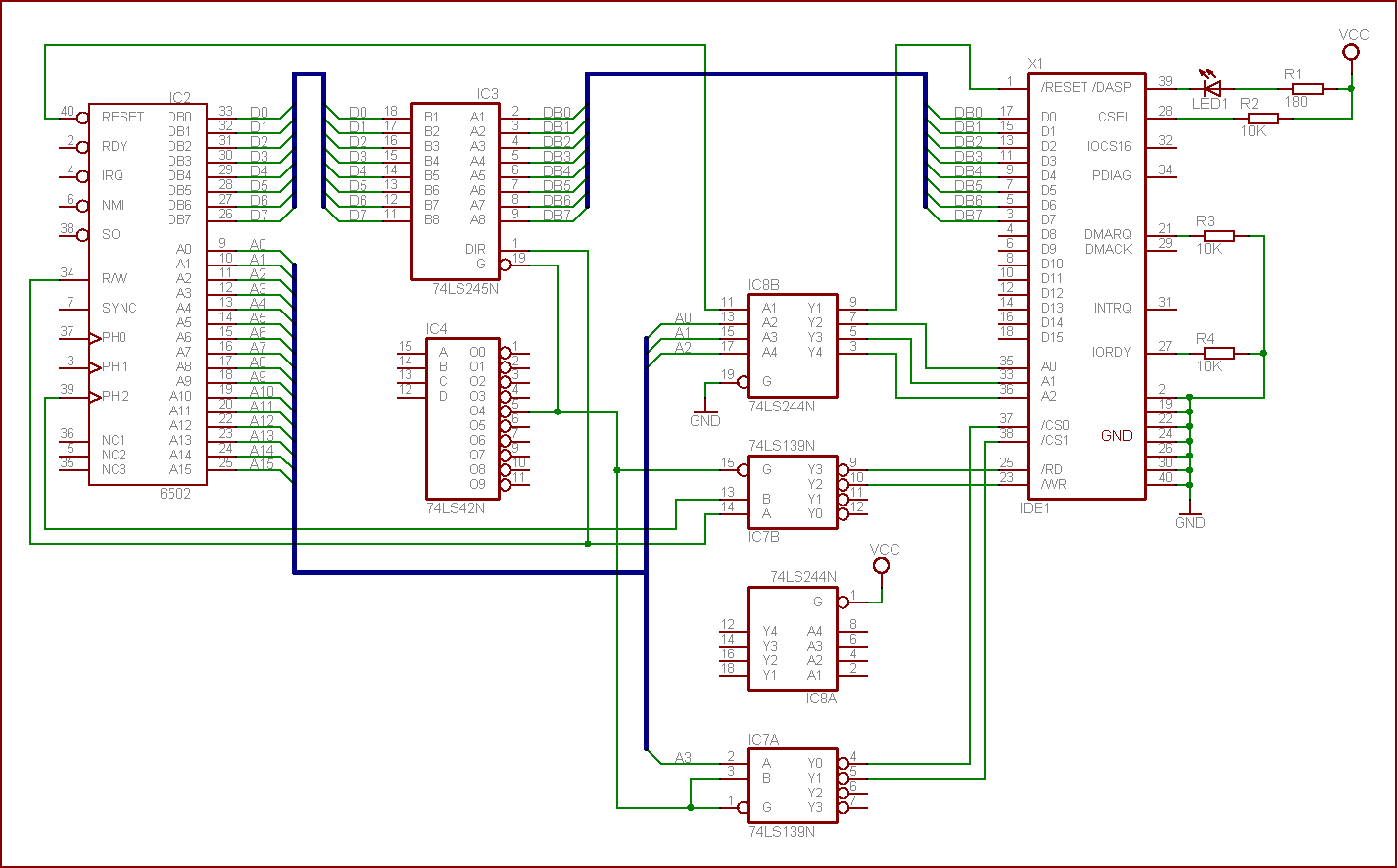Click the IC7B 74LS139N decoder

tap(793, 492)
